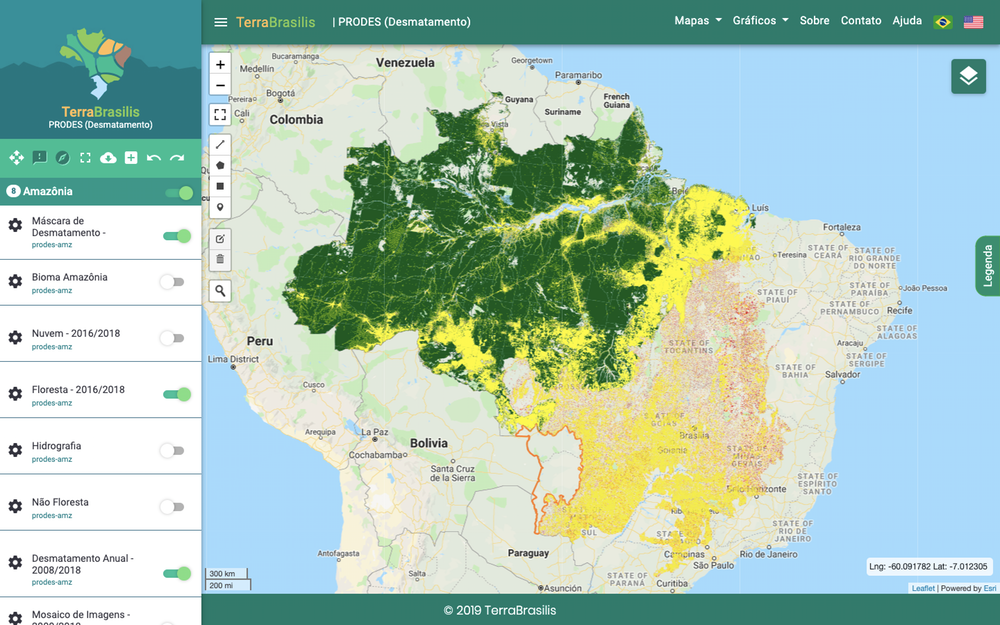Open the base map layers switcher
1000x625 pixels.
pos(968,76)
